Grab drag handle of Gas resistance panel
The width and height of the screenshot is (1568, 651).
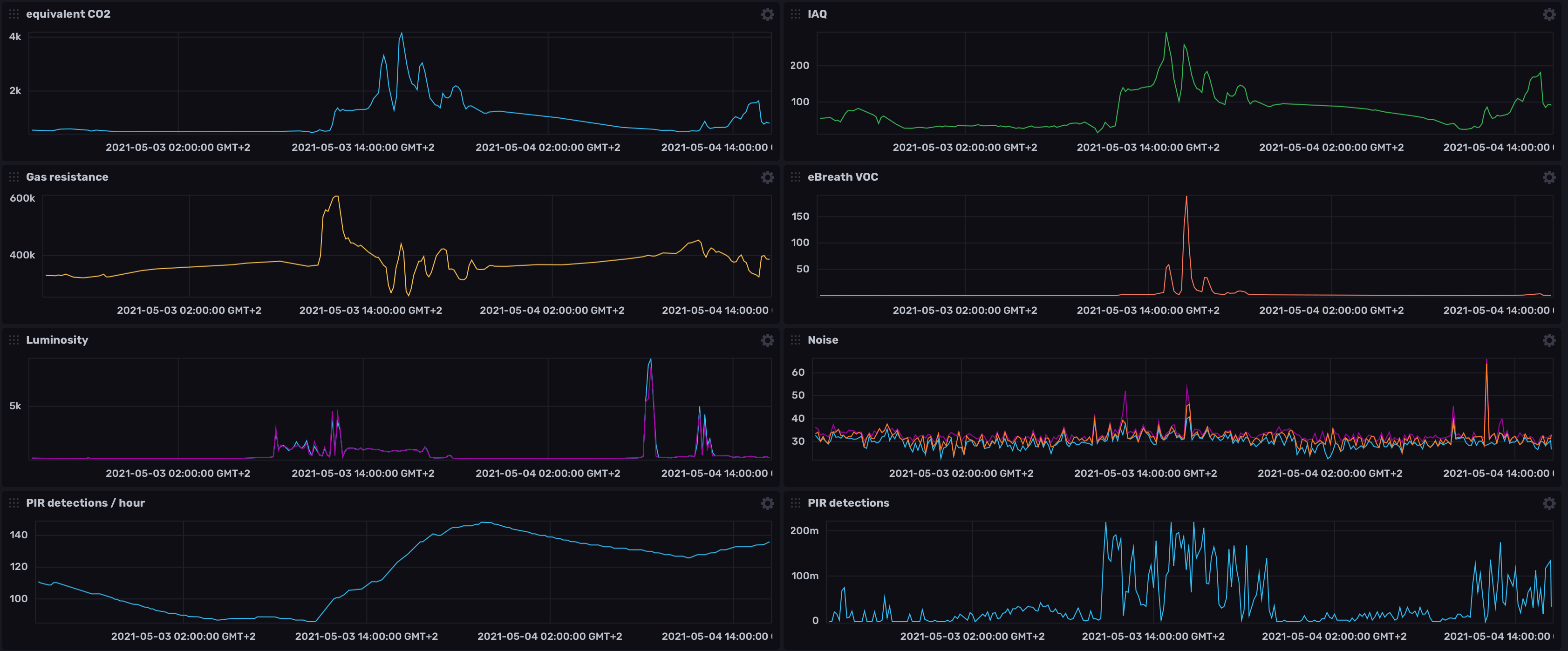[14, 177]
